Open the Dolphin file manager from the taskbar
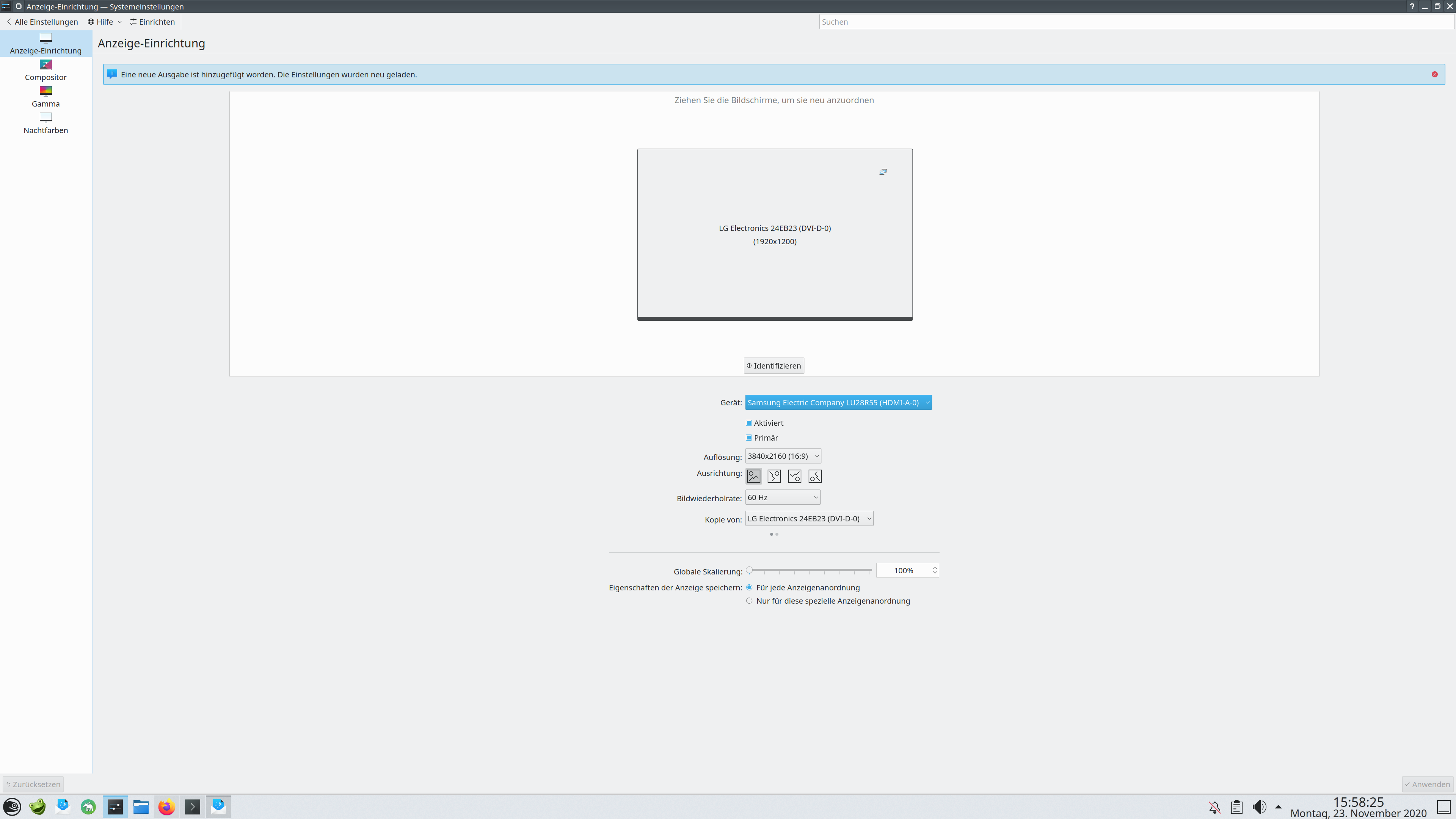Image resolution: width=1456 pixels, height=819 pixels. point(141,806)
